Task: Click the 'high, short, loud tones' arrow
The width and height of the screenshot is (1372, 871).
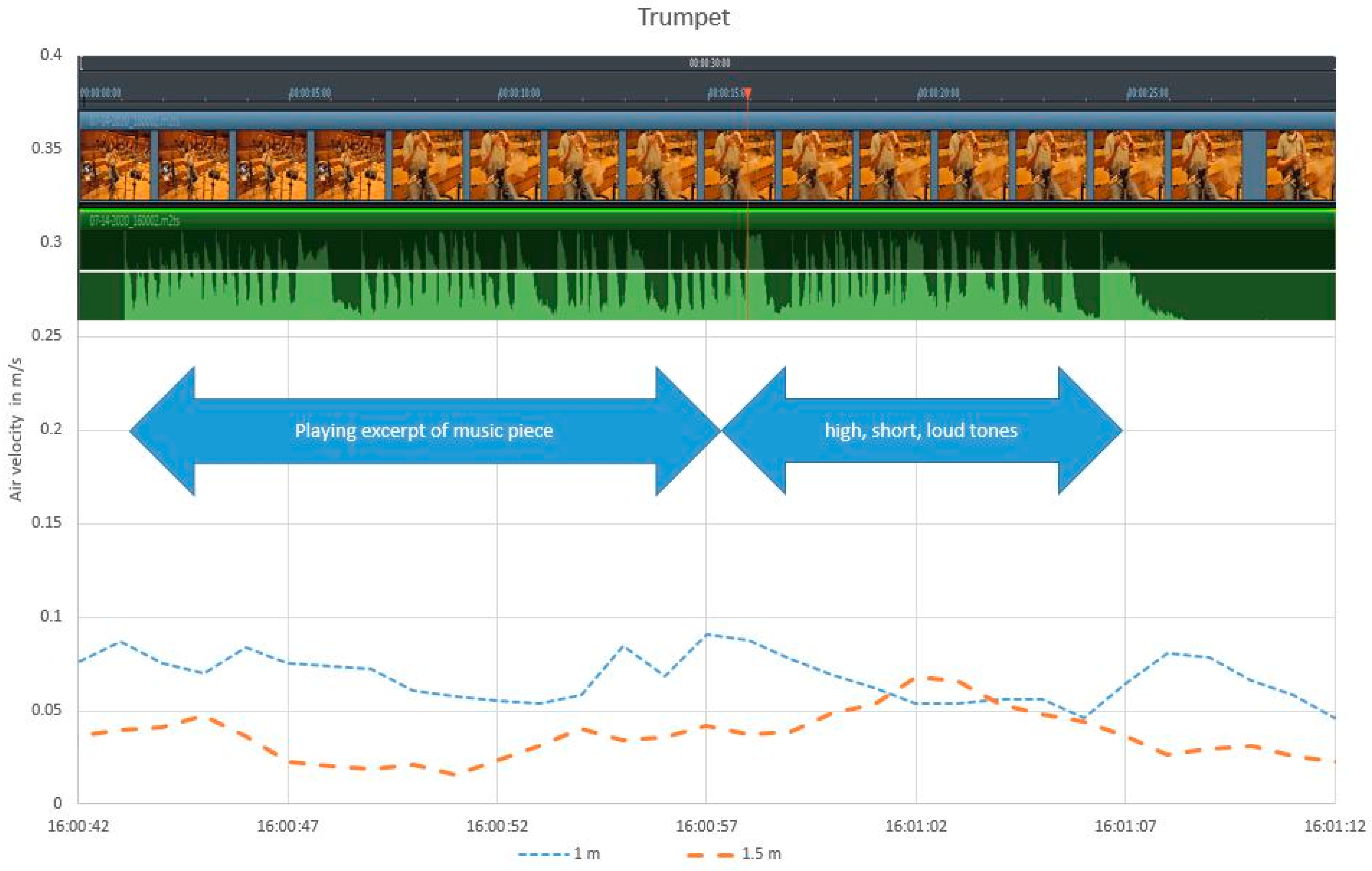Action: (921, 430)
